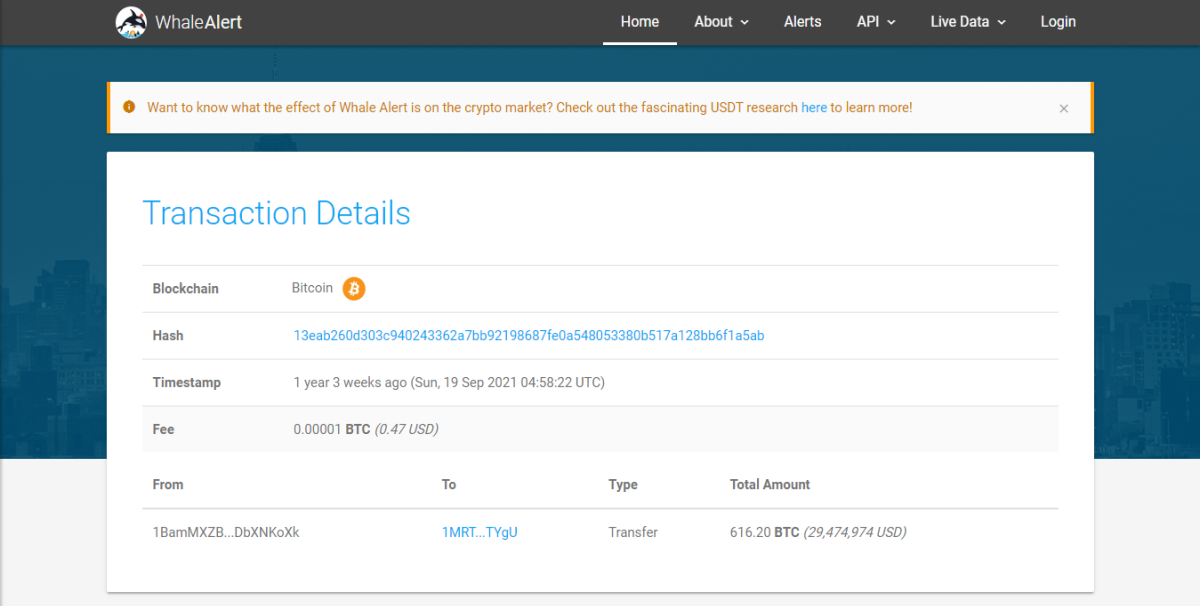The width and height of the screenshot is (1200, 606).
Task: Expand the Live Data dropdown menu
Action: tap(968, 22)
